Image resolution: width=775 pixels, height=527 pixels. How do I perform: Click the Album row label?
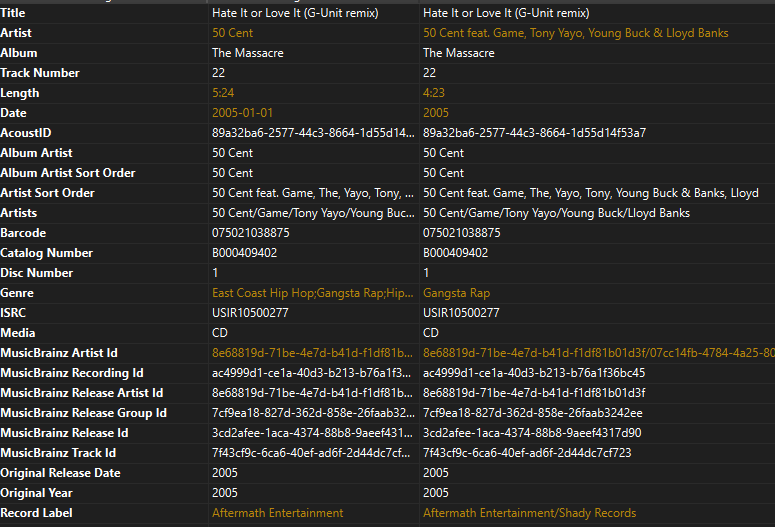(19, 53)
